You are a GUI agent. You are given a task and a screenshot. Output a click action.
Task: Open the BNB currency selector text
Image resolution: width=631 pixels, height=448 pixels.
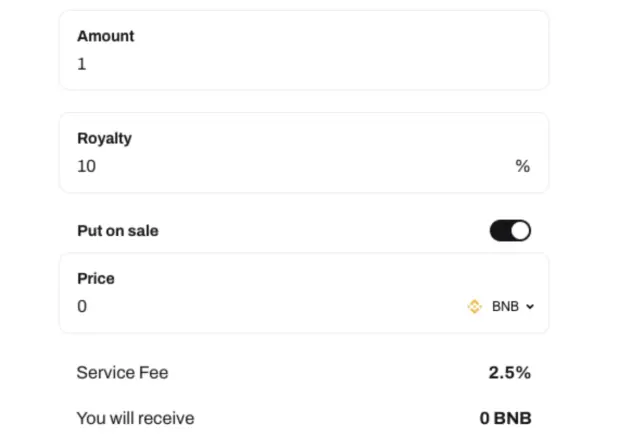pyautogui.click(x=505, y=306)
